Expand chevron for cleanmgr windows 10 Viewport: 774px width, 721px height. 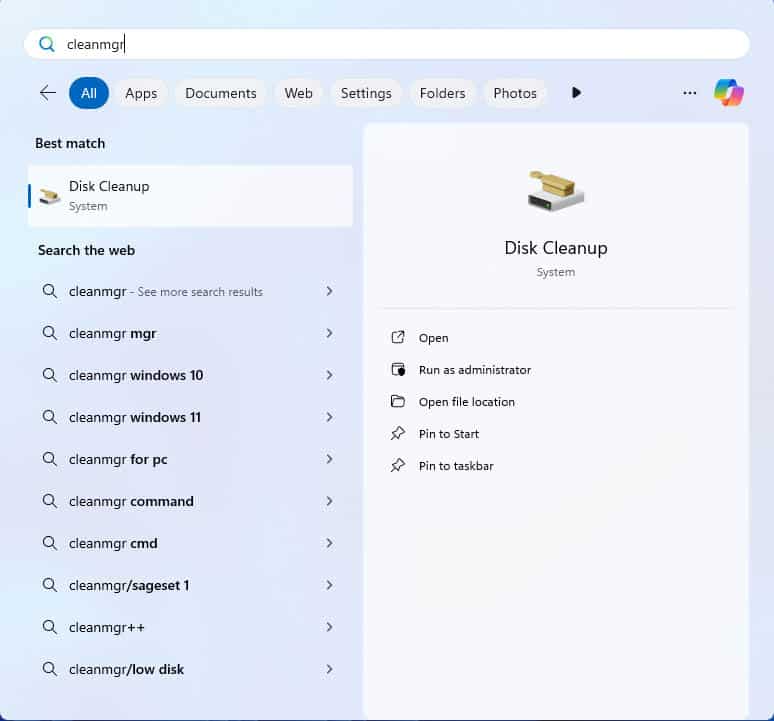329,375
